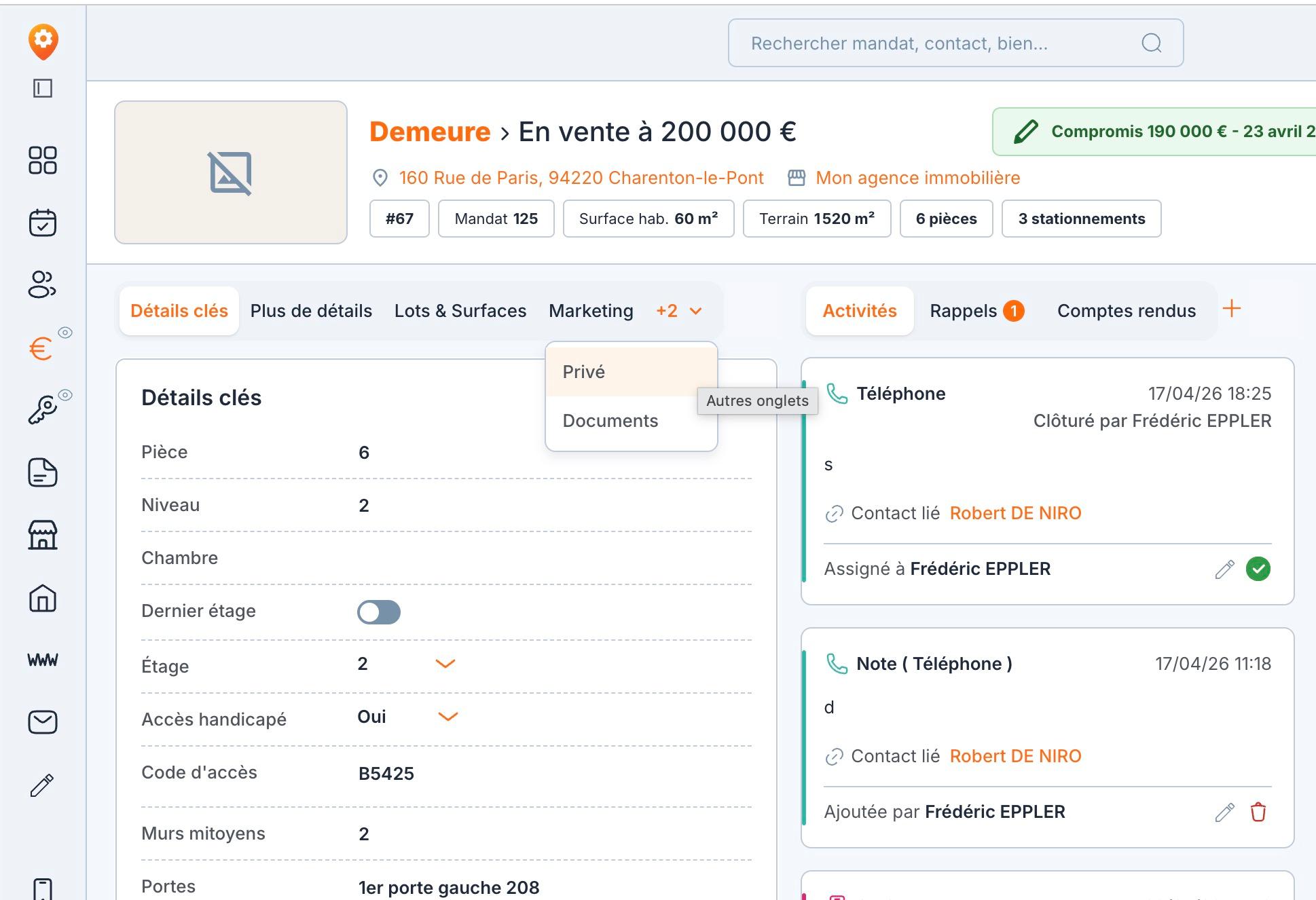Open Mon agence immobilière link
This screenshot has height=900, width=1316.
917,178
